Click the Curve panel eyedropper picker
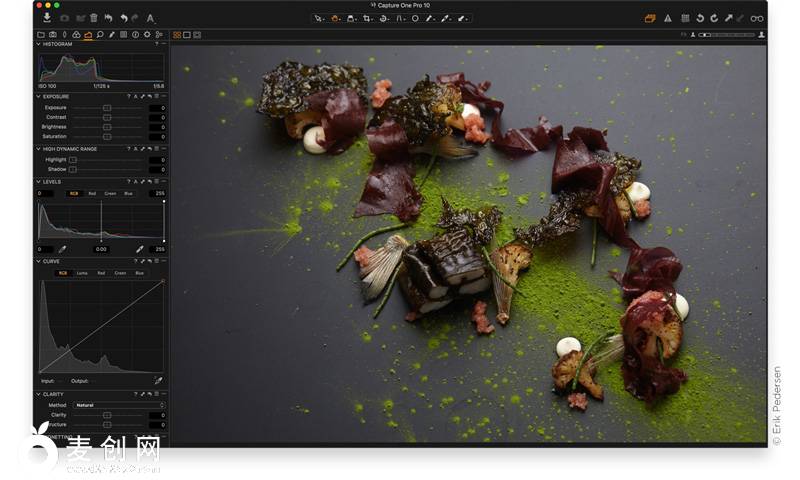The image size is (800, 480). [158, 381]
